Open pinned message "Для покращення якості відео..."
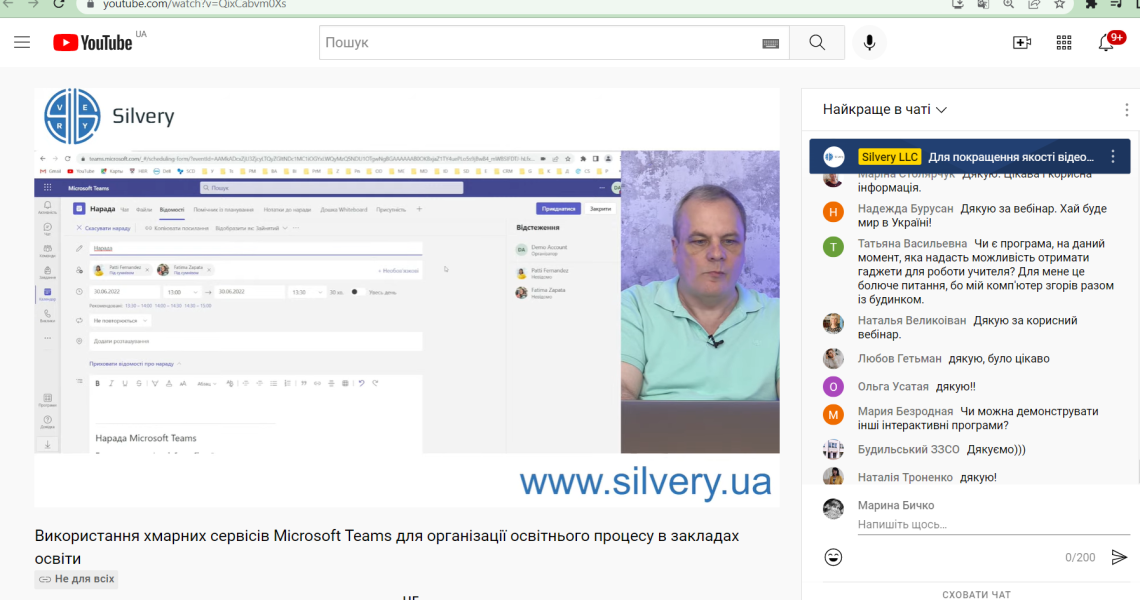1140x600 pixels. tap(1011, 157)
